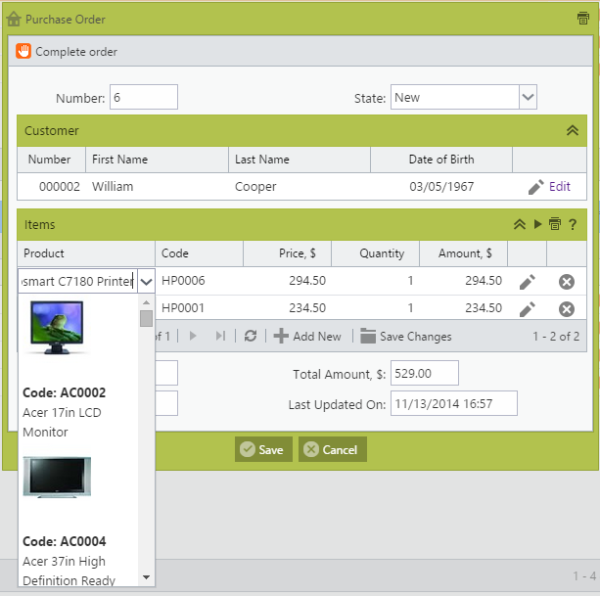Click the Quantity column header
600x596 pixels.
375,253
